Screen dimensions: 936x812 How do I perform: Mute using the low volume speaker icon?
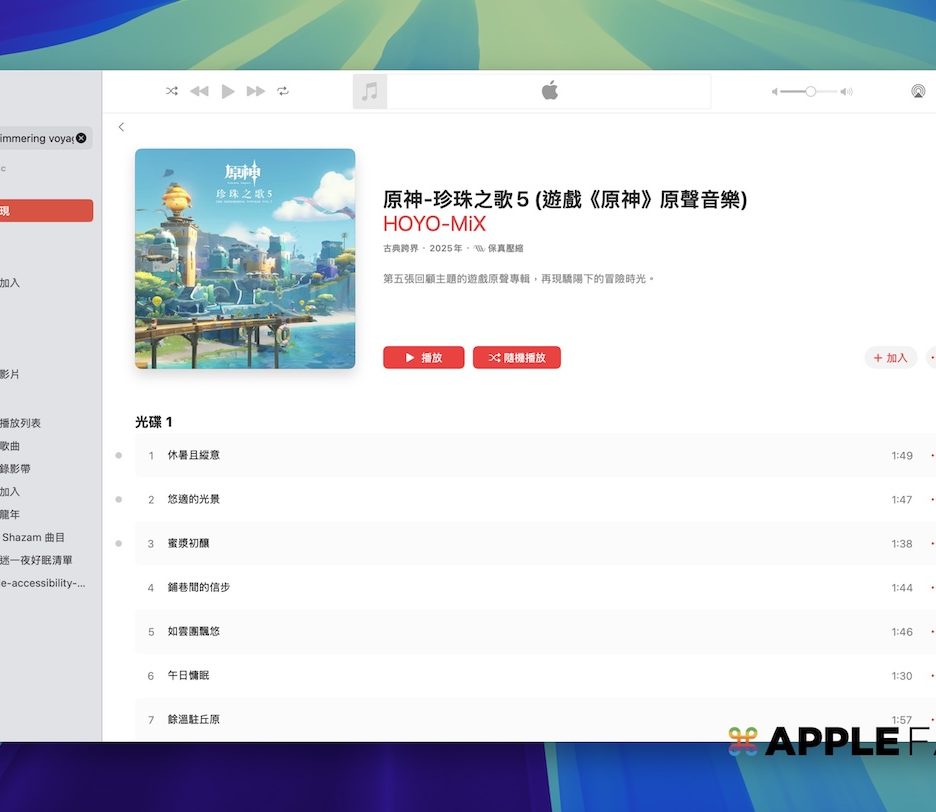[x=774, y=92]
